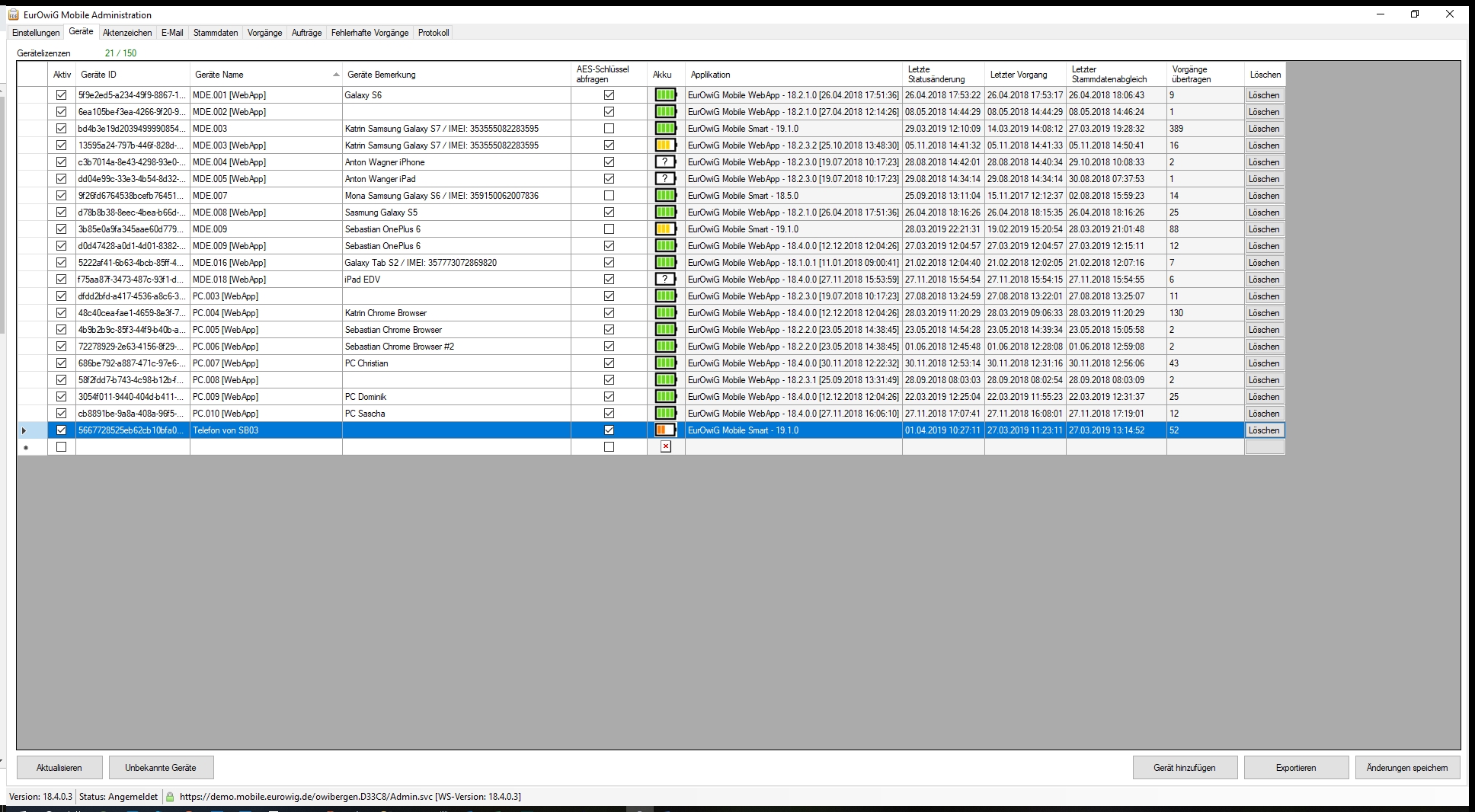The height and width of the screenshot is (812, 1475).
Task: Enable AES-Schlüssel abfragen for Sebastian OnePlus 6 MDE.009
Action: [x=609, y=229]
